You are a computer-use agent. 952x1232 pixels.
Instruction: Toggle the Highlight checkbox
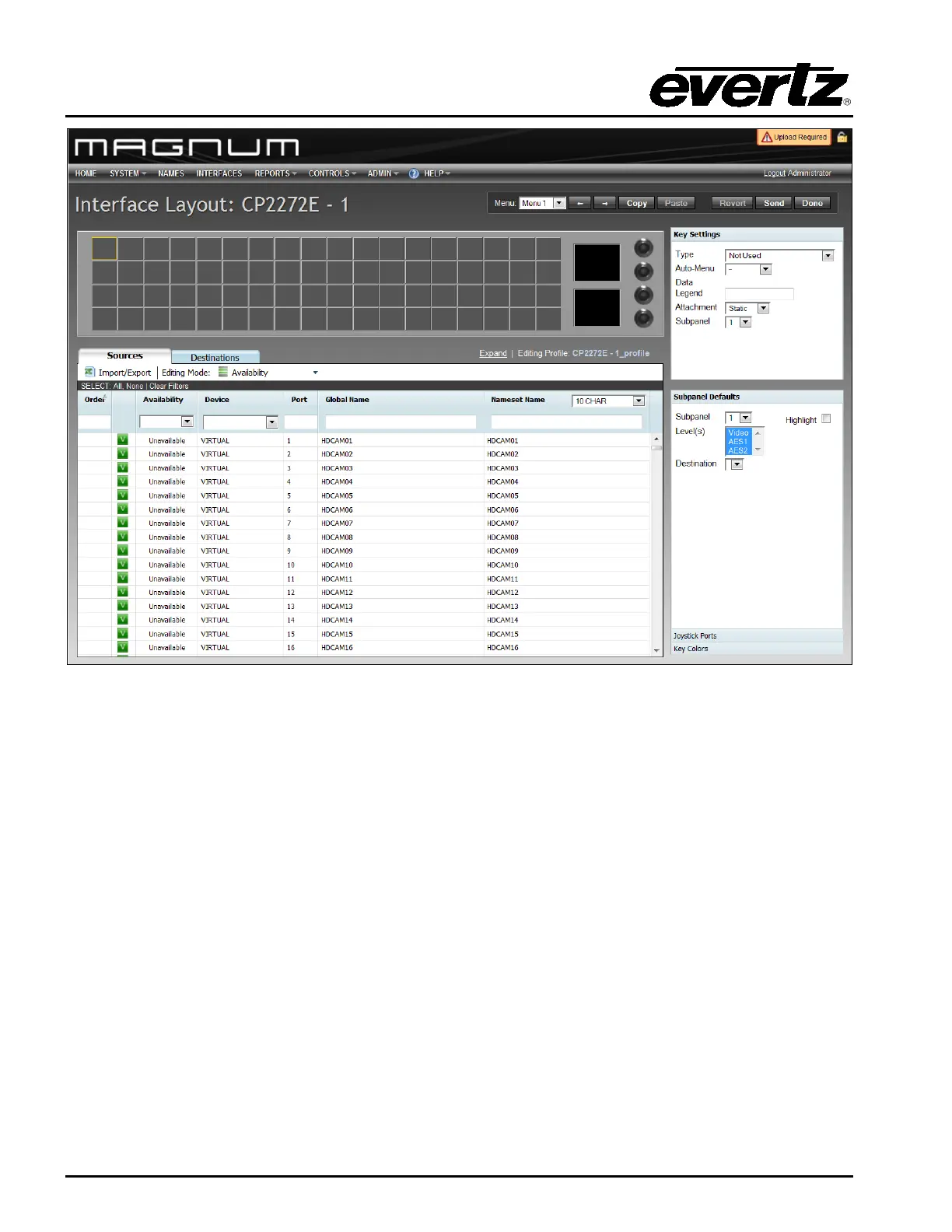(x=826, y=418)
